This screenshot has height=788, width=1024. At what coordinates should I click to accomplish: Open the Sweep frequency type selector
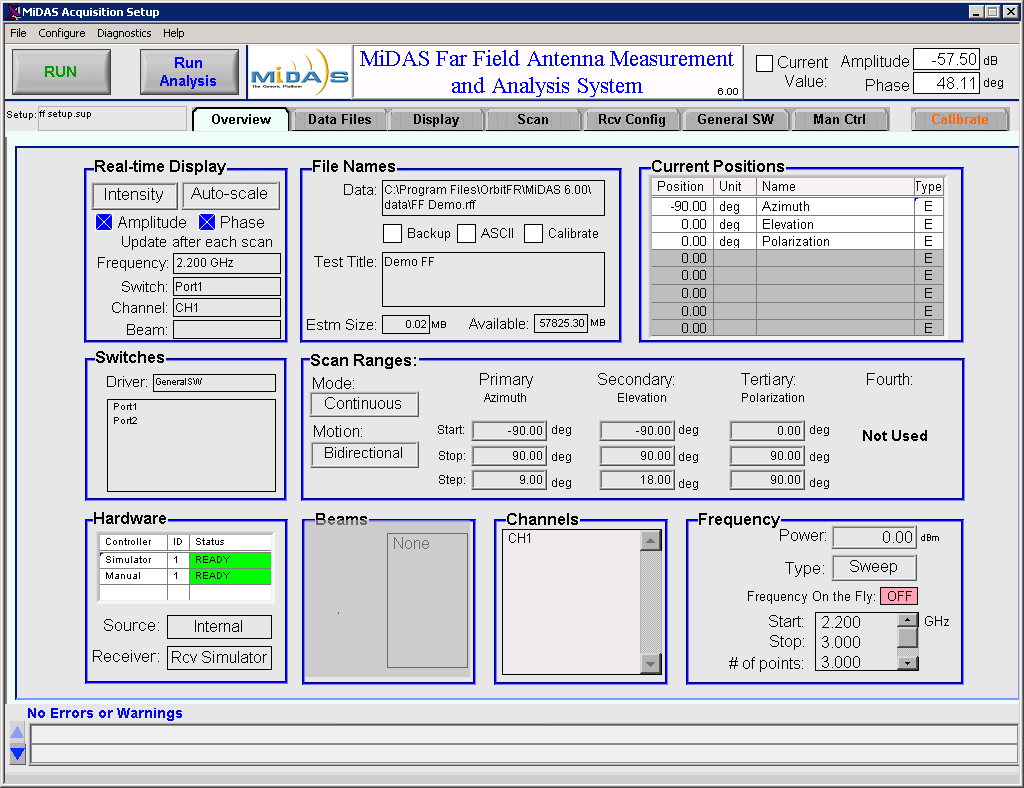pos(874,567)
